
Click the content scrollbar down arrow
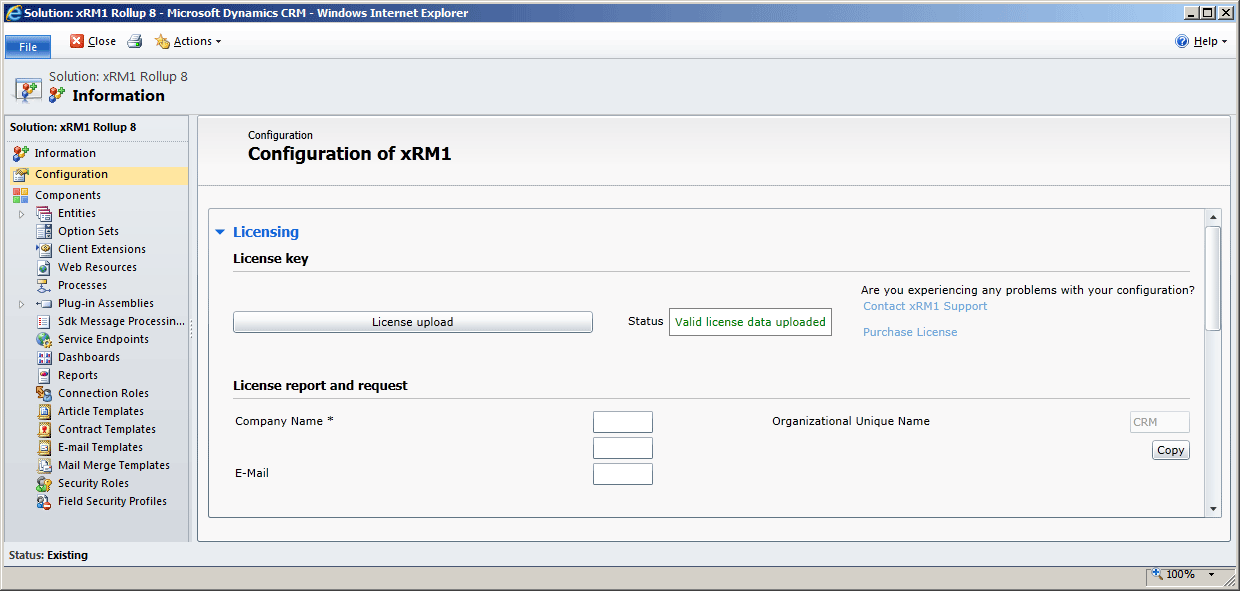tap(1213, 509)
